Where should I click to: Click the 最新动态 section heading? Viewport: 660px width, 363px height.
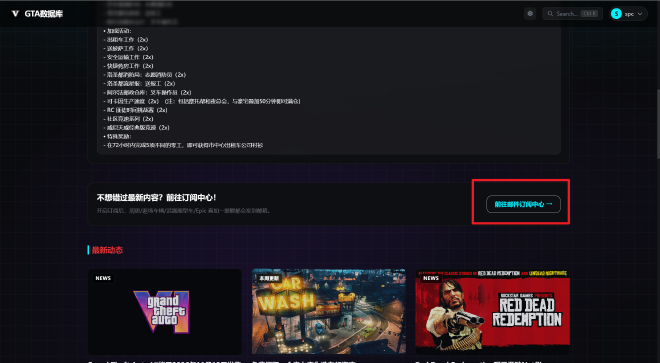click(x=107, y=250)
